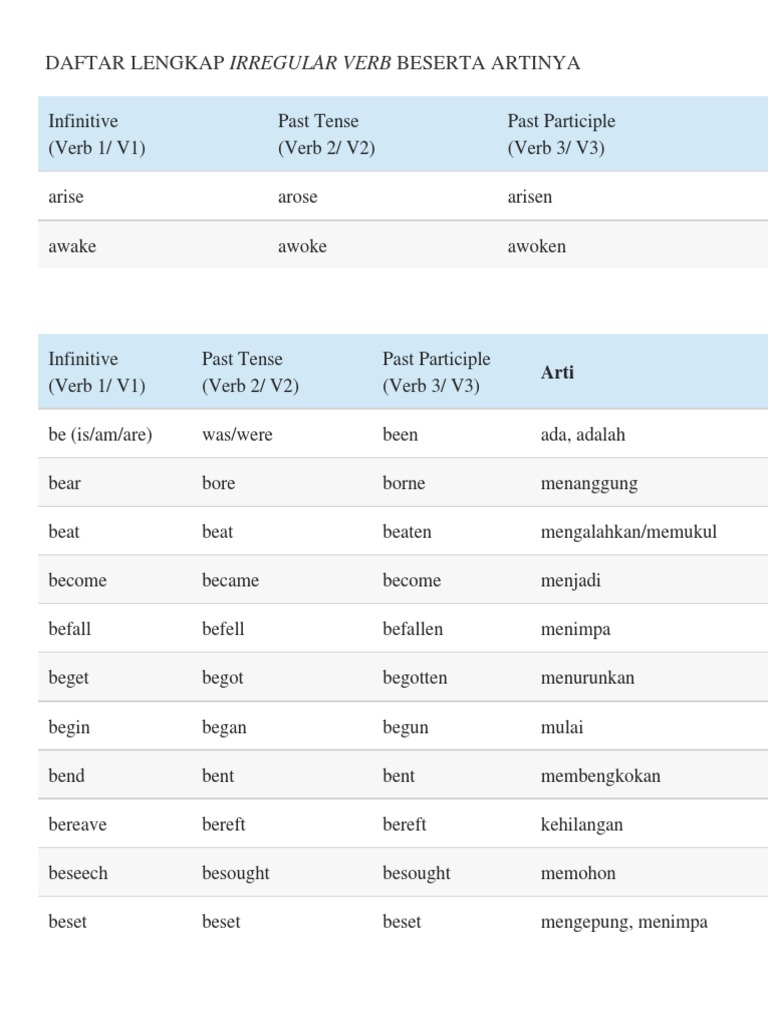This screenshot has height=1024, width=768.
Task: Click the word 'borne'
Action: (403, 484)
